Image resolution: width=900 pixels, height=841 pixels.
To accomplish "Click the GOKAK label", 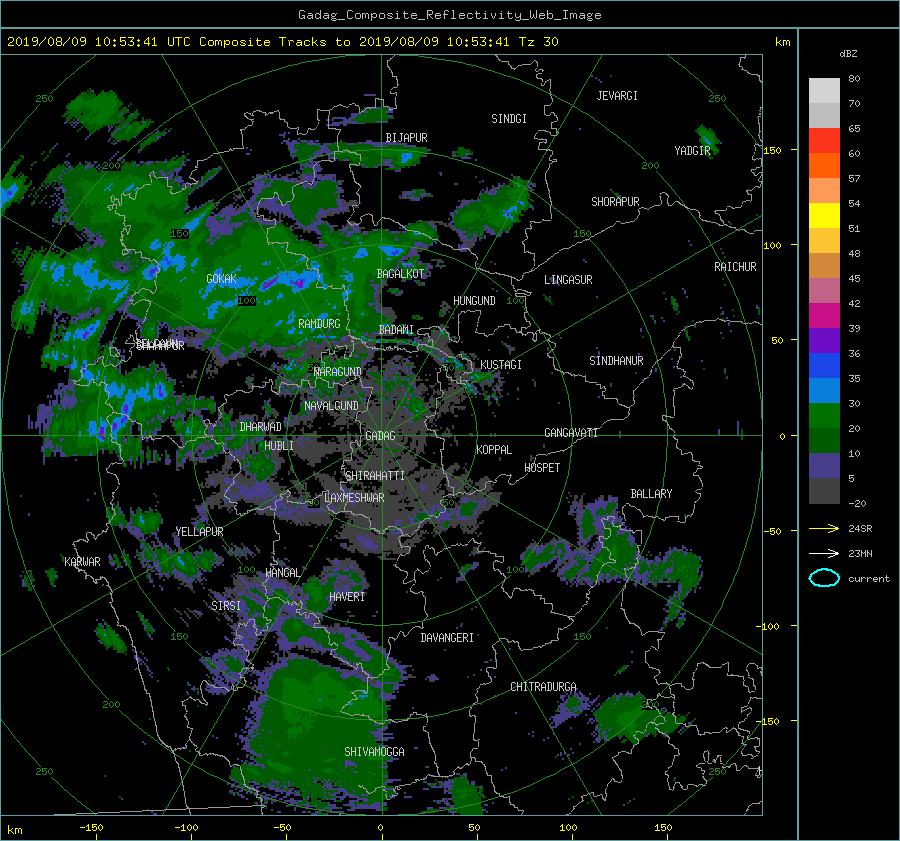I will click(221, 279).
